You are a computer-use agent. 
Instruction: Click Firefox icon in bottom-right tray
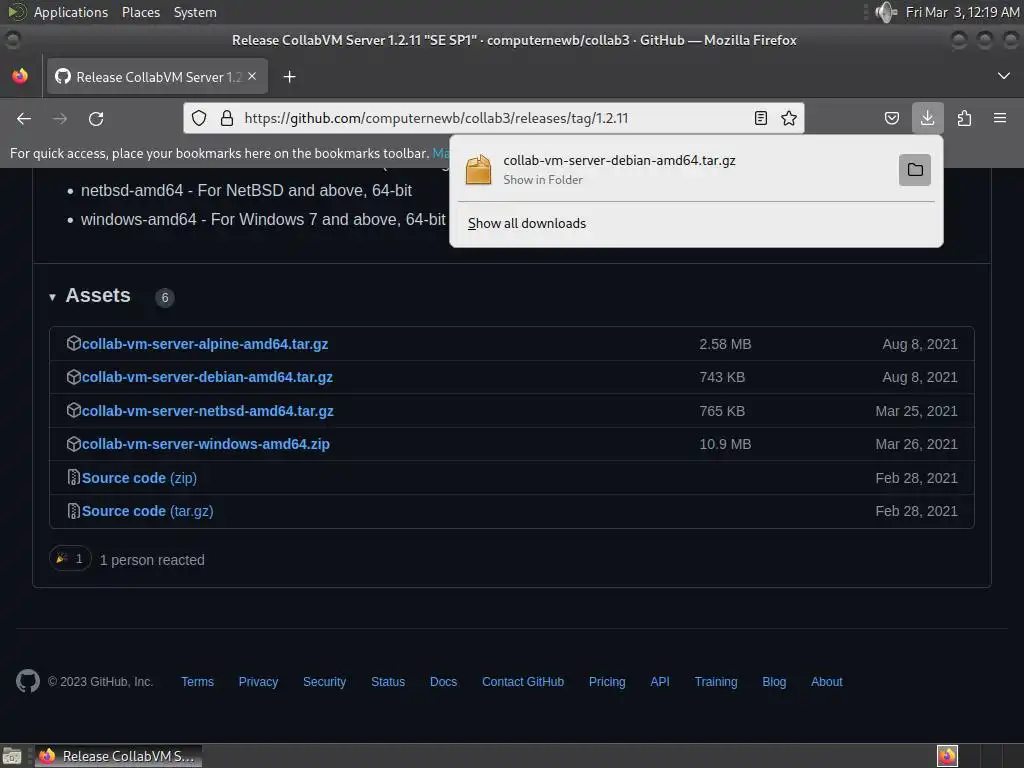947,756
